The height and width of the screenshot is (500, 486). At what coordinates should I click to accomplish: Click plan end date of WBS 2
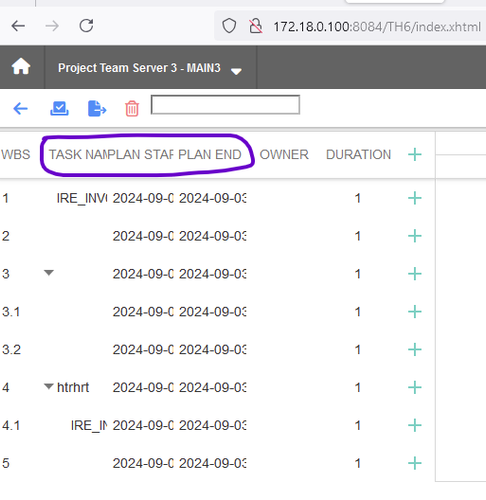tap(212, 237)
